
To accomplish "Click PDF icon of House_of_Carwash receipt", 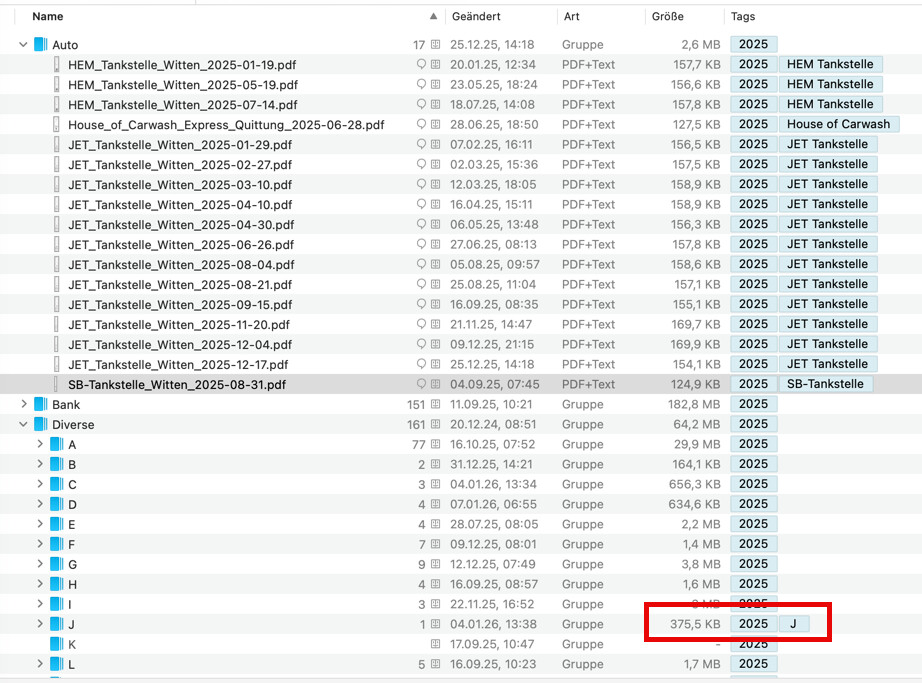I will pos(57,125).
